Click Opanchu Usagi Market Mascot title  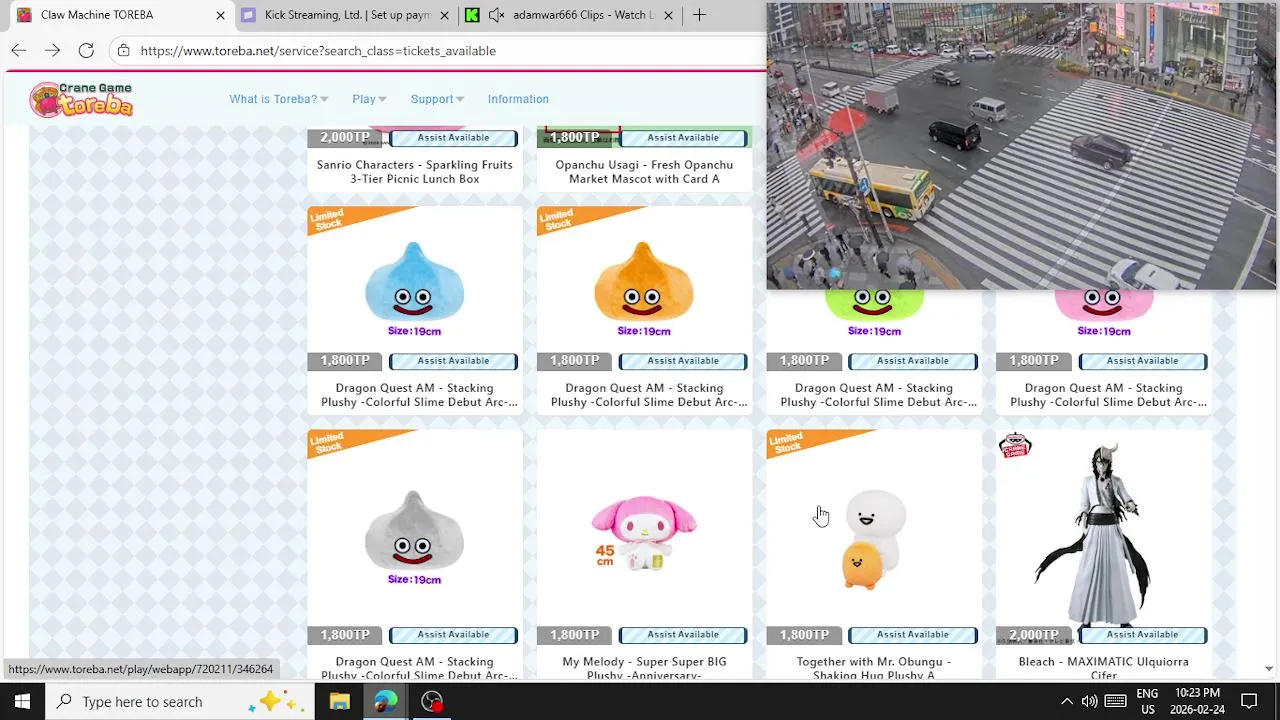click(644, 172)
